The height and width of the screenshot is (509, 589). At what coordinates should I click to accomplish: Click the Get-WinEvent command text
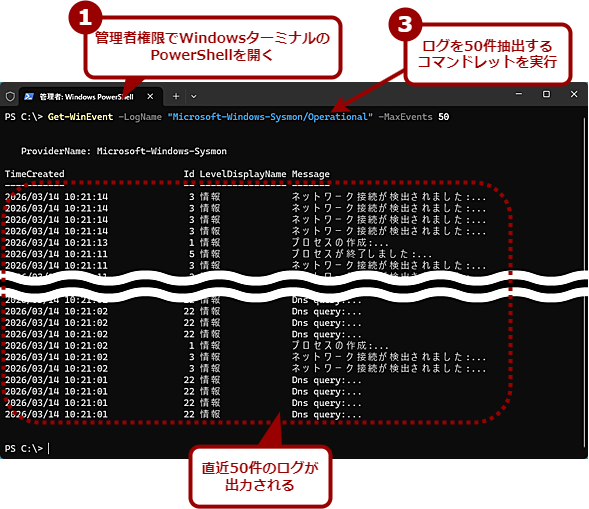coord(80,117)
